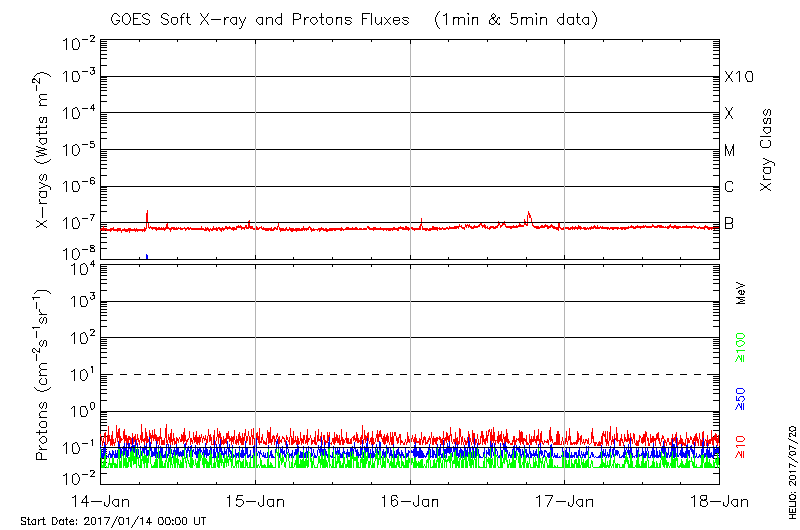Click the HELIO 2017/07/20 vertical stamp
800x530 pixels.
791,464
